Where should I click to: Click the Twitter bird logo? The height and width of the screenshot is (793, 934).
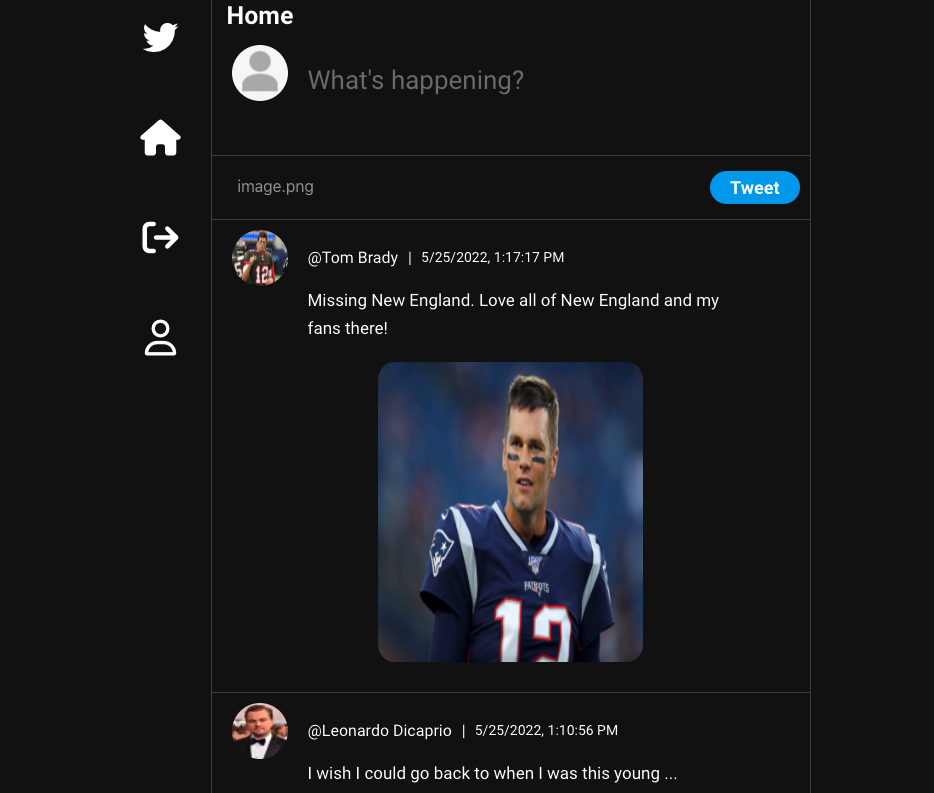coord(160,37)
